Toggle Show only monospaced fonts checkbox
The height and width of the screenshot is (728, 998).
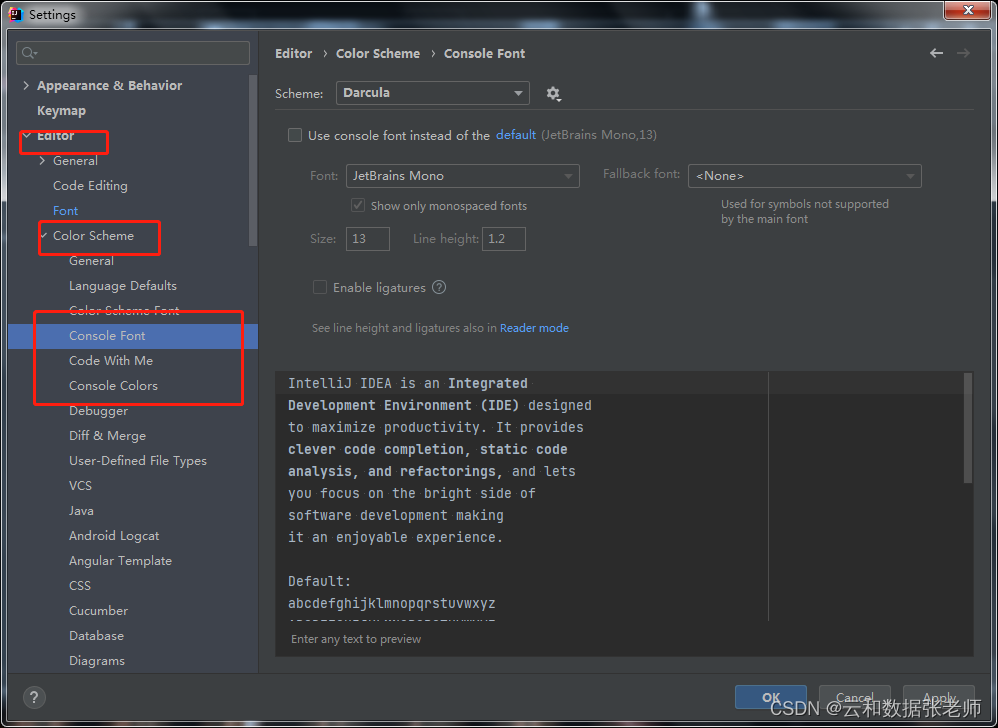click(x=358, y=206)
